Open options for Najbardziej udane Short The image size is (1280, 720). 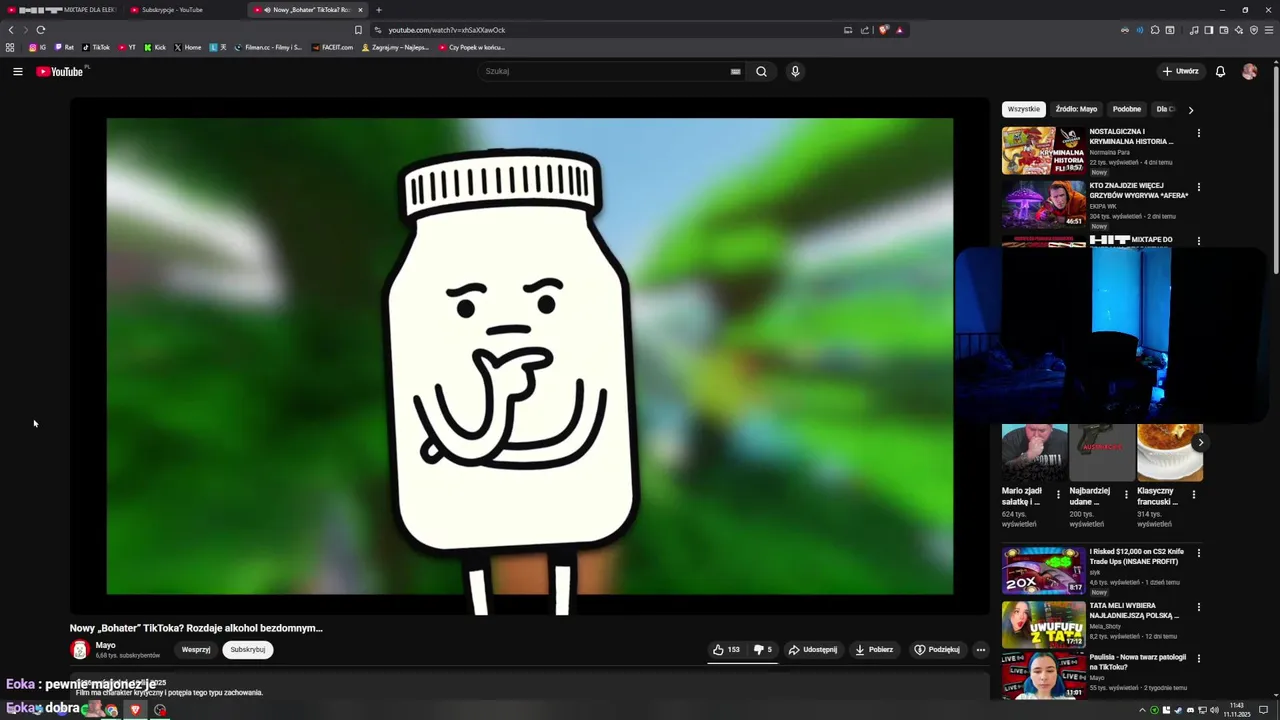(1126, 495)
